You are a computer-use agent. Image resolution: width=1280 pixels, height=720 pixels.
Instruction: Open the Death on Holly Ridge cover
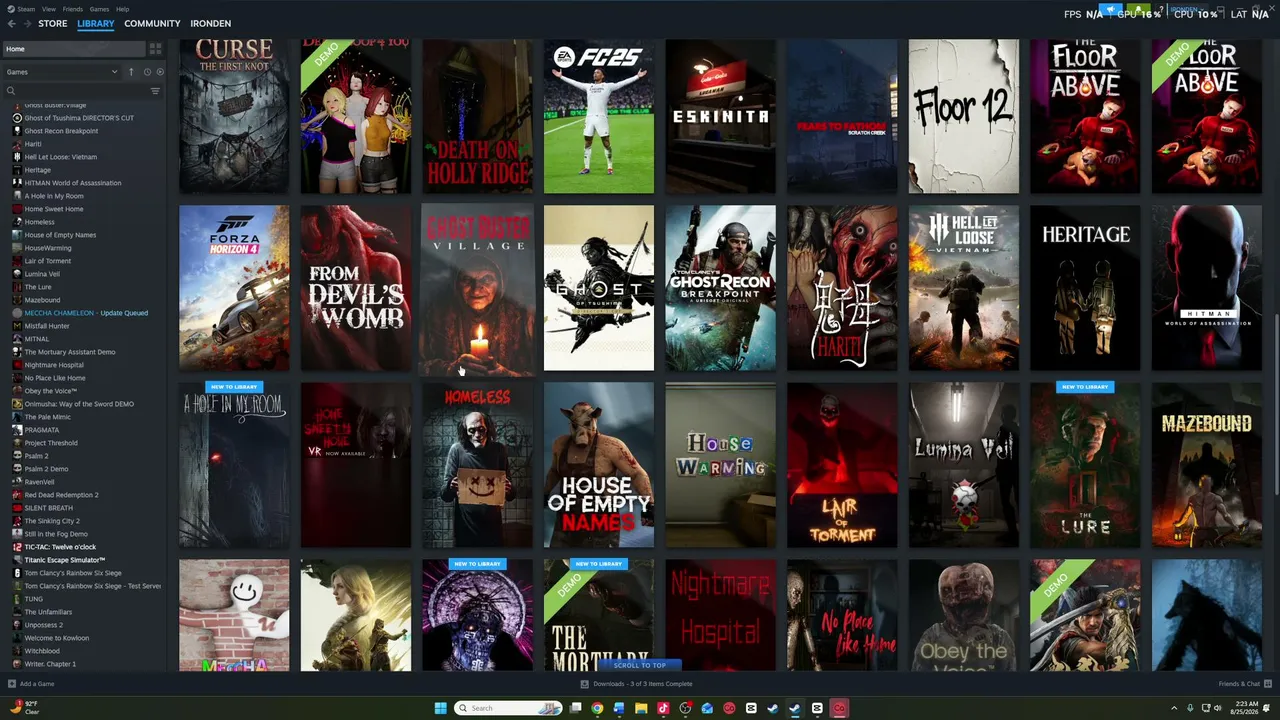pos(477,115)
